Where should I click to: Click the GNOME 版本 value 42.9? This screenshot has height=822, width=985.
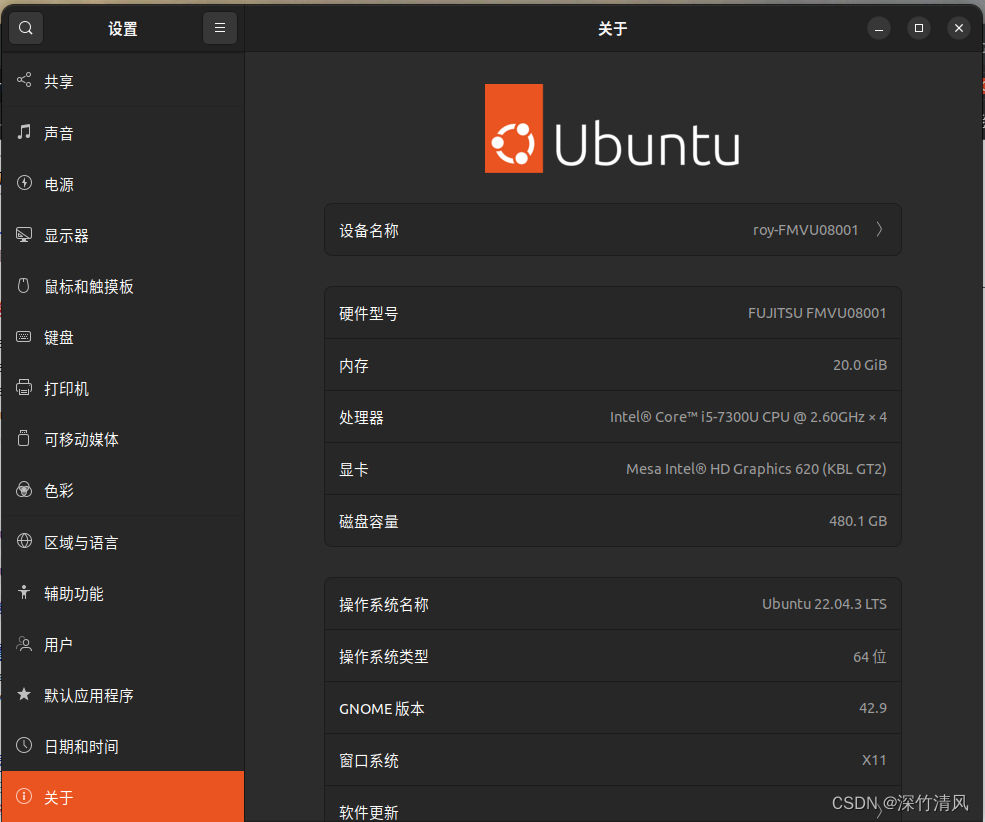pyautogui.click(x=873, y=708)
